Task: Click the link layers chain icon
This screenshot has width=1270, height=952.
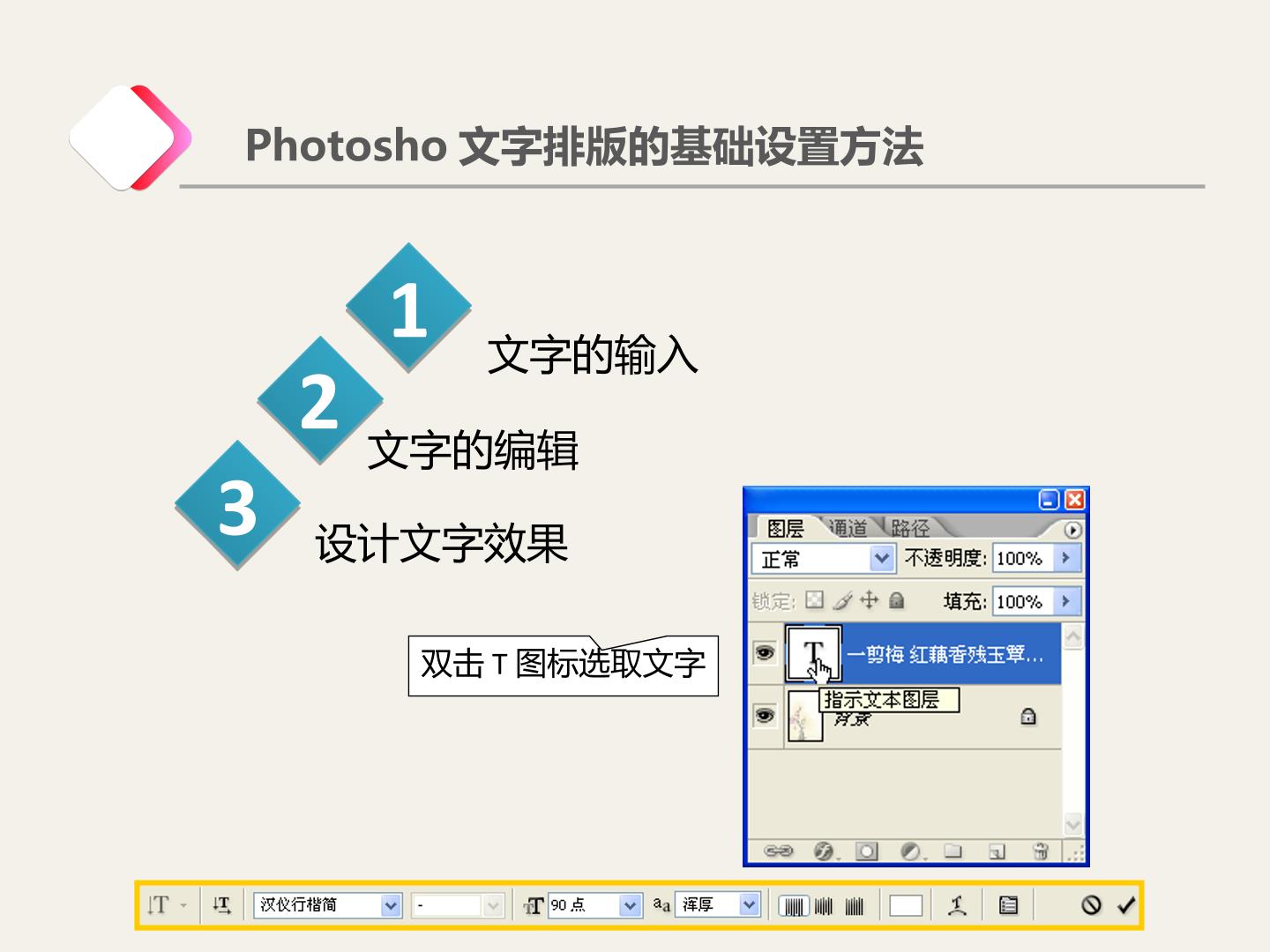Action: point(778,852)
